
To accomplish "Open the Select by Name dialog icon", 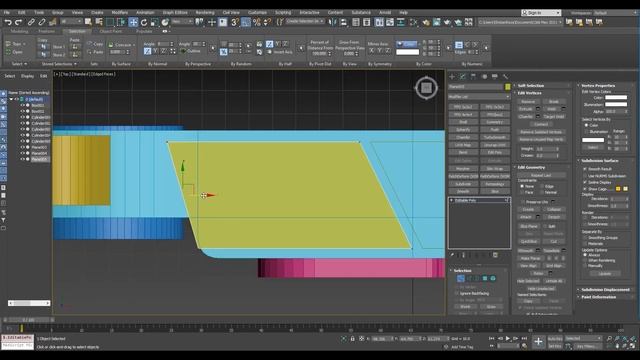I will click(x=99, y=22).
